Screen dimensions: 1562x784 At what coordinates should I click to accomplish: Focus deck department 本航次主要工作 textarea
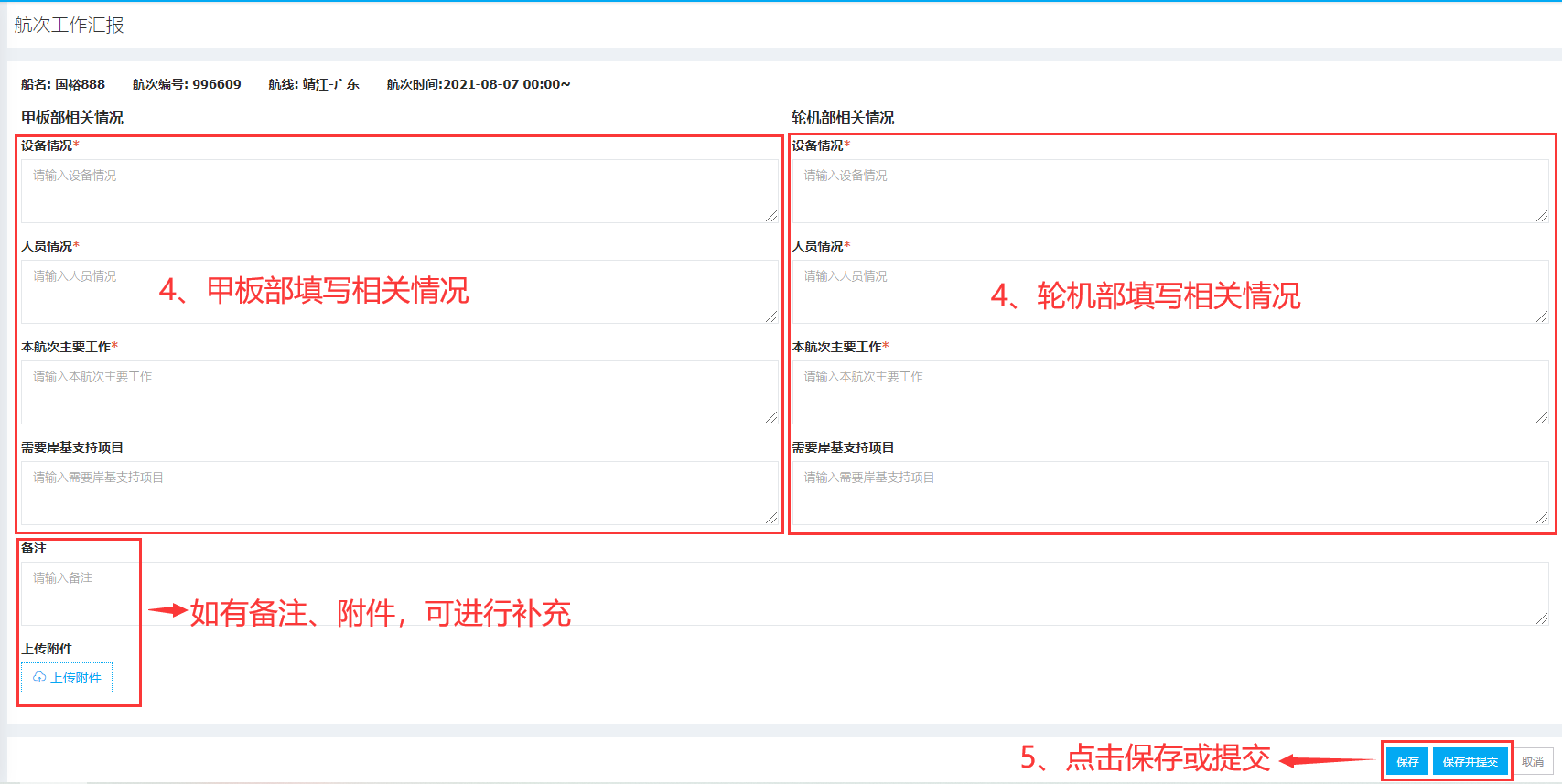click(x=400, y=392)
